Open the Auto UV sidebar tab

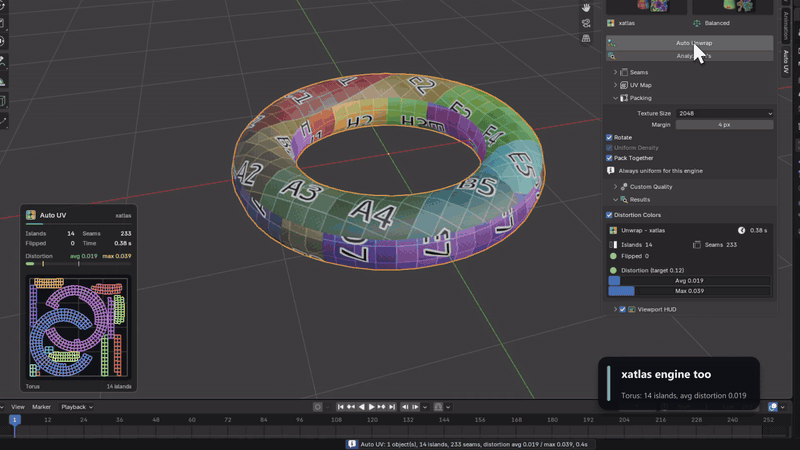[786, 62]
